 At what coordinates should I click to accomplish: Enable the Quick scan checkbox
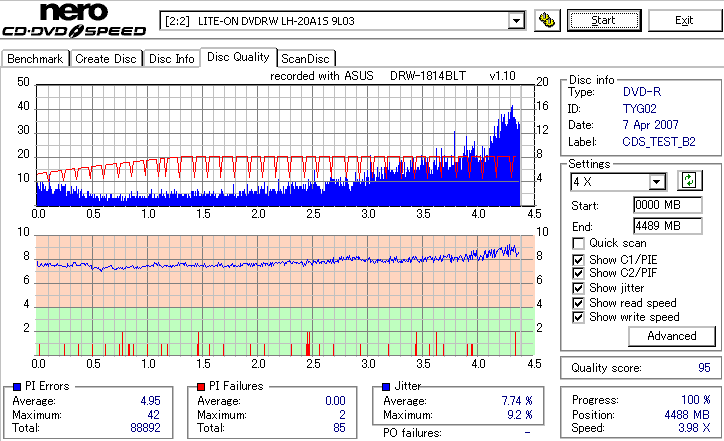tap(578, 243)
